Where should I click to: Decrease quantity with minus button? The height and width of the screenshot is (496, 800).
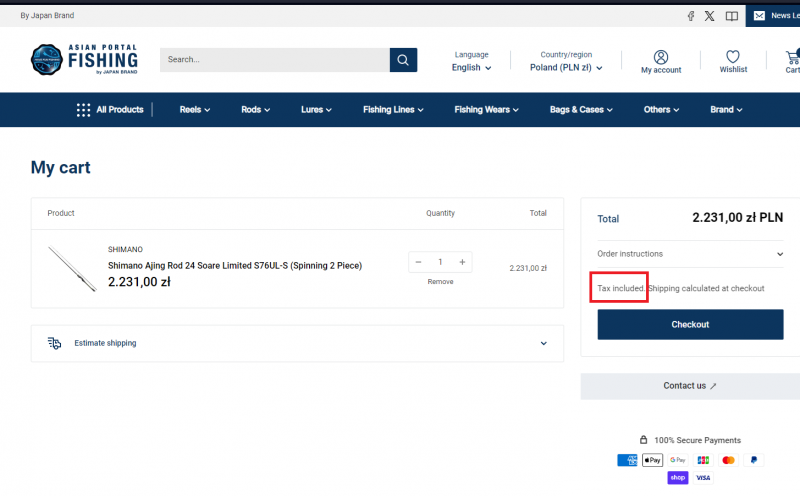tap(418, 262)
